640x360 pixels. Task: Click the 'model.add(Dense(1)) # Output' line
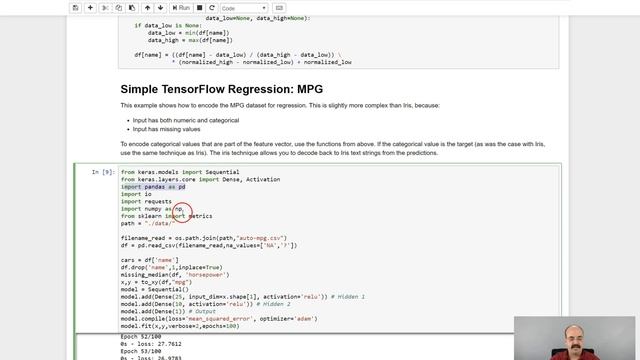(x=168, y=311)
